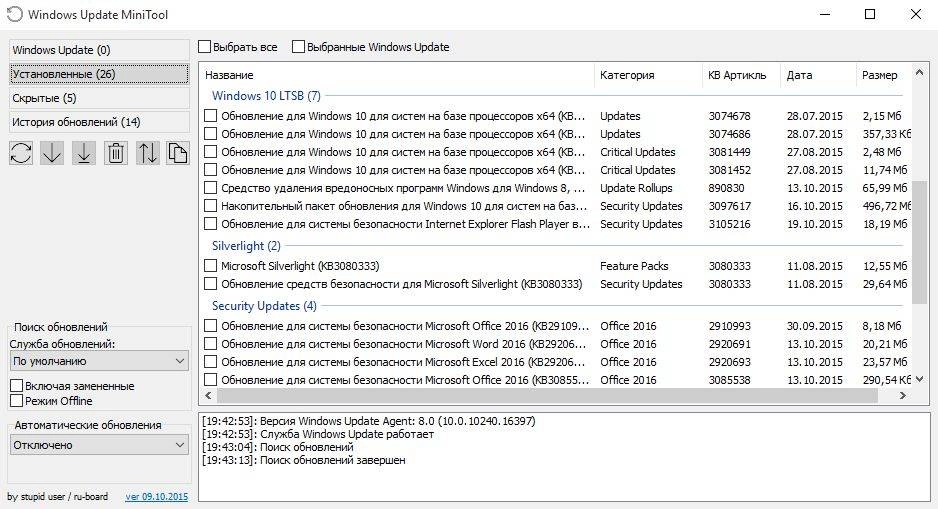The width and height of the screenshot is (938, 509).
Task: Check Microsoft Silverlight Feature Packs row
Action: click(x=211, y=266)
